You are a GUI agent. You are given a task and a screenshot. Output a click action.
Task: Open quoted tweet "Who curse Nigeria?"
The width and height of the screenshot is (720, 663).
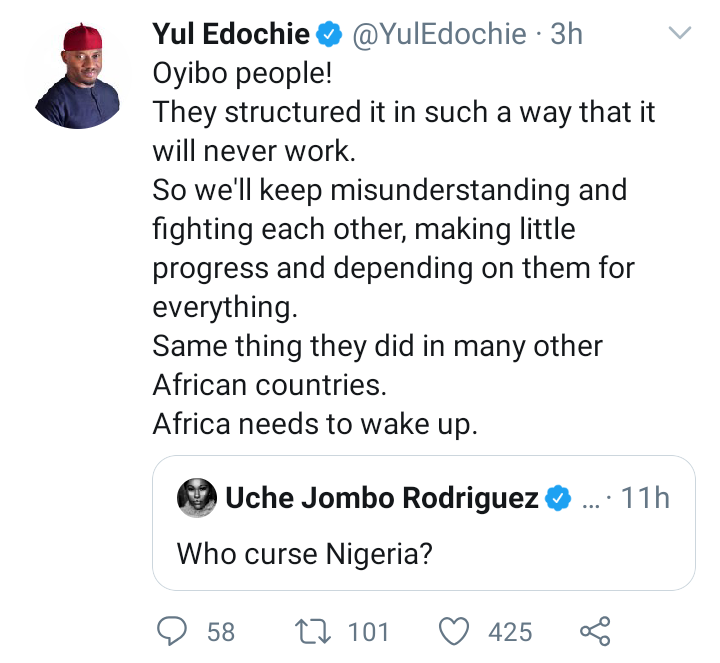[304, 552]
